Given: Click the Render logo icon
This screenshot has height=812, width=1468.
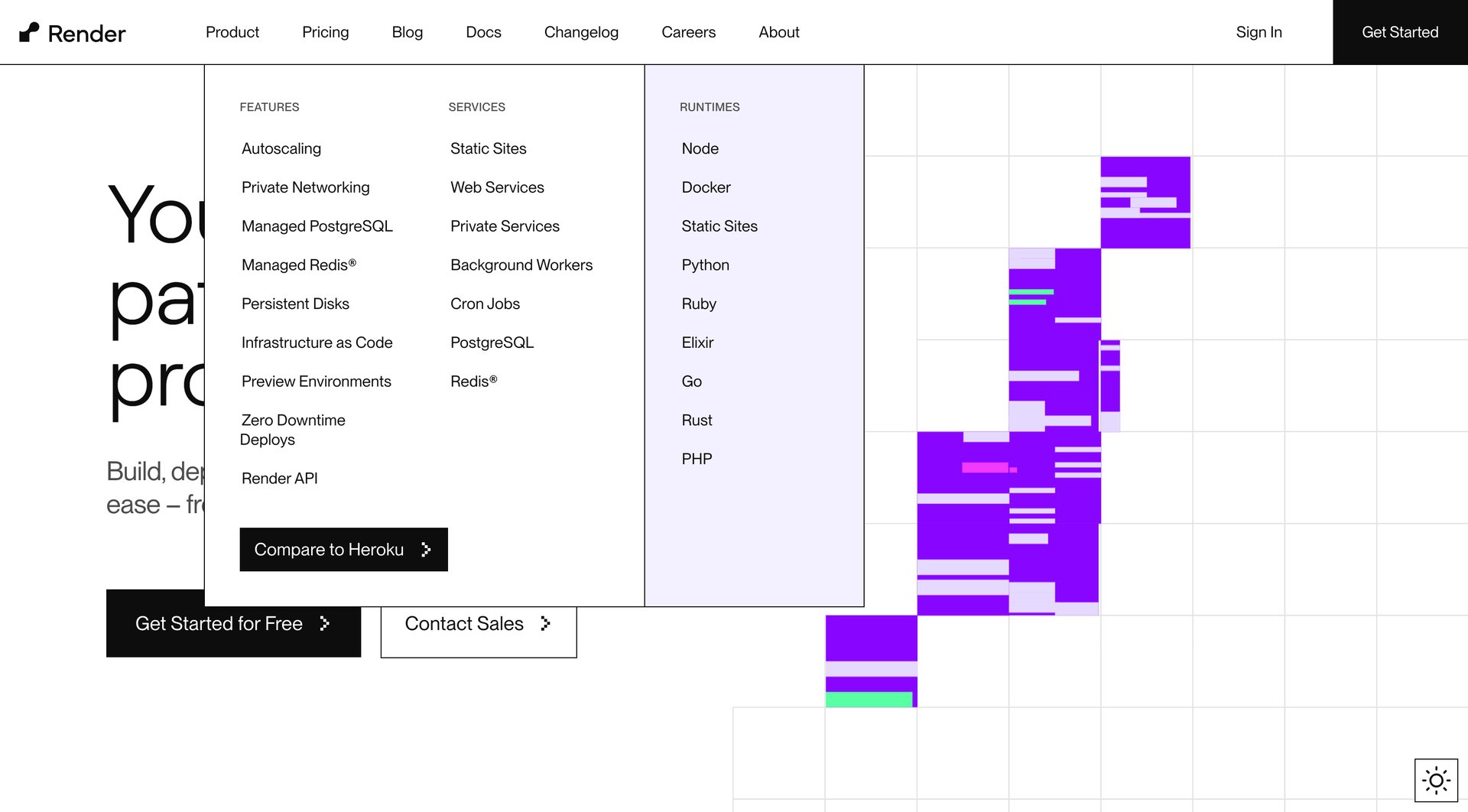Looking at the screenshot, I should pyautogui.click(x=30, y=31).
